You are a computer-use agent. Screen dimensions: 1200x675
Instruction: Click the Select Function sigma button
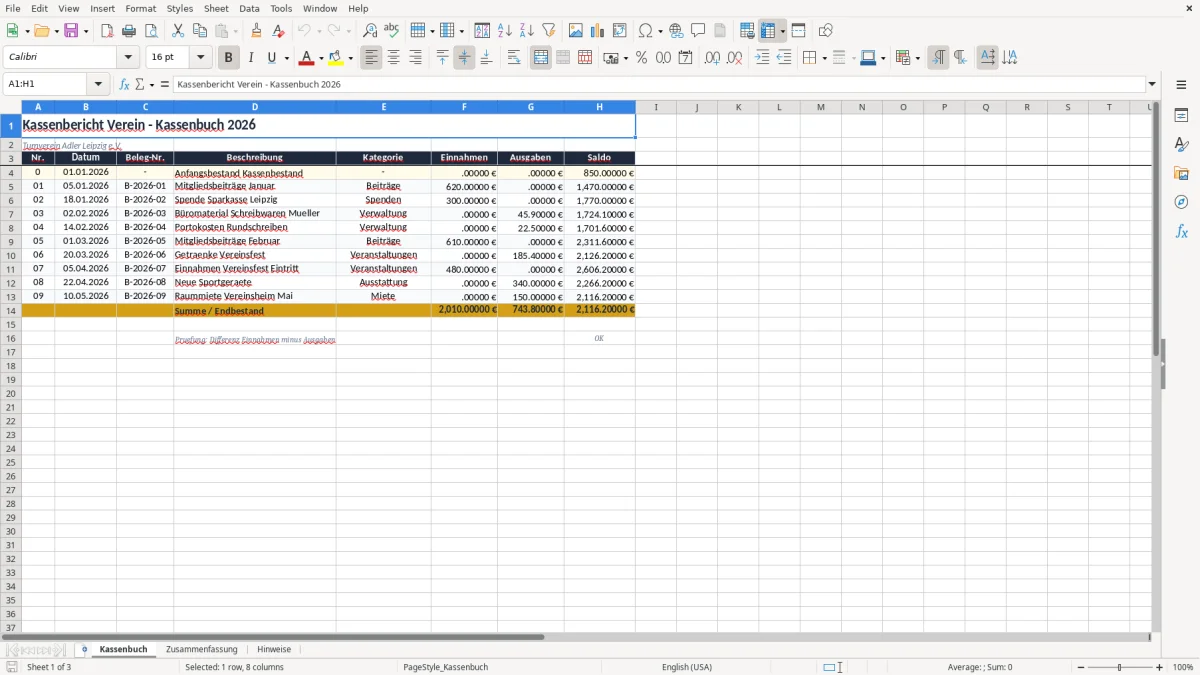(139, 85)
